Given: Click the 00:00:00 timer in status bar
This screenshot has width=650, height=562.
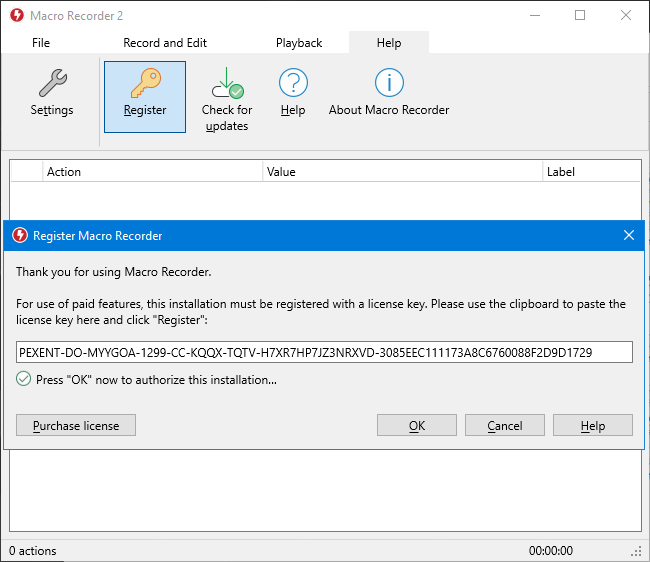Looking at the screenshot, I should (x=551, y=551).
